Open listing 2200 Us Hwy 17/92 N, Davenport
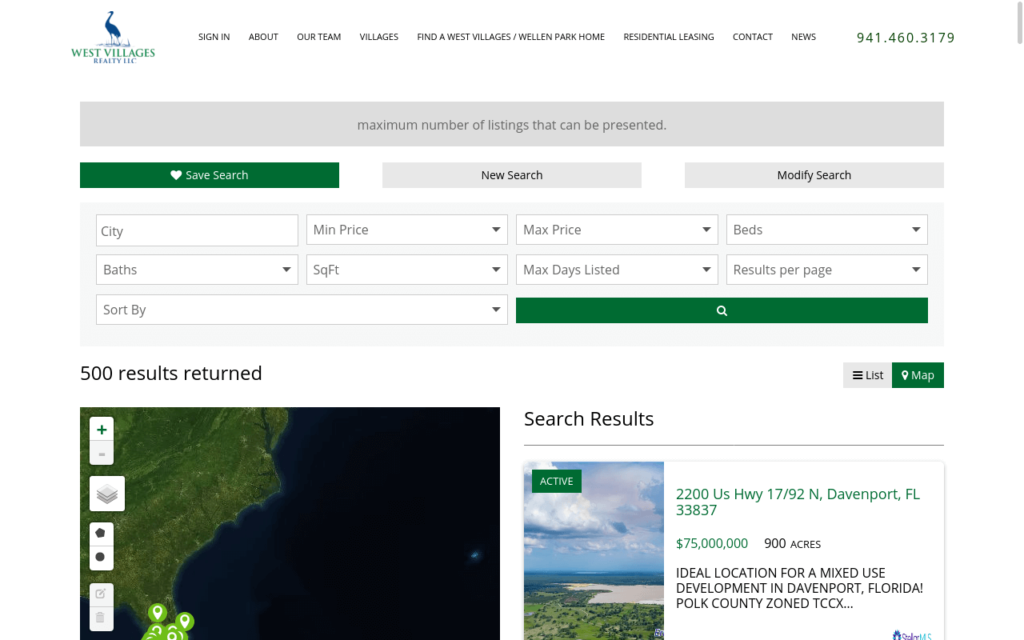 point(797,502)
